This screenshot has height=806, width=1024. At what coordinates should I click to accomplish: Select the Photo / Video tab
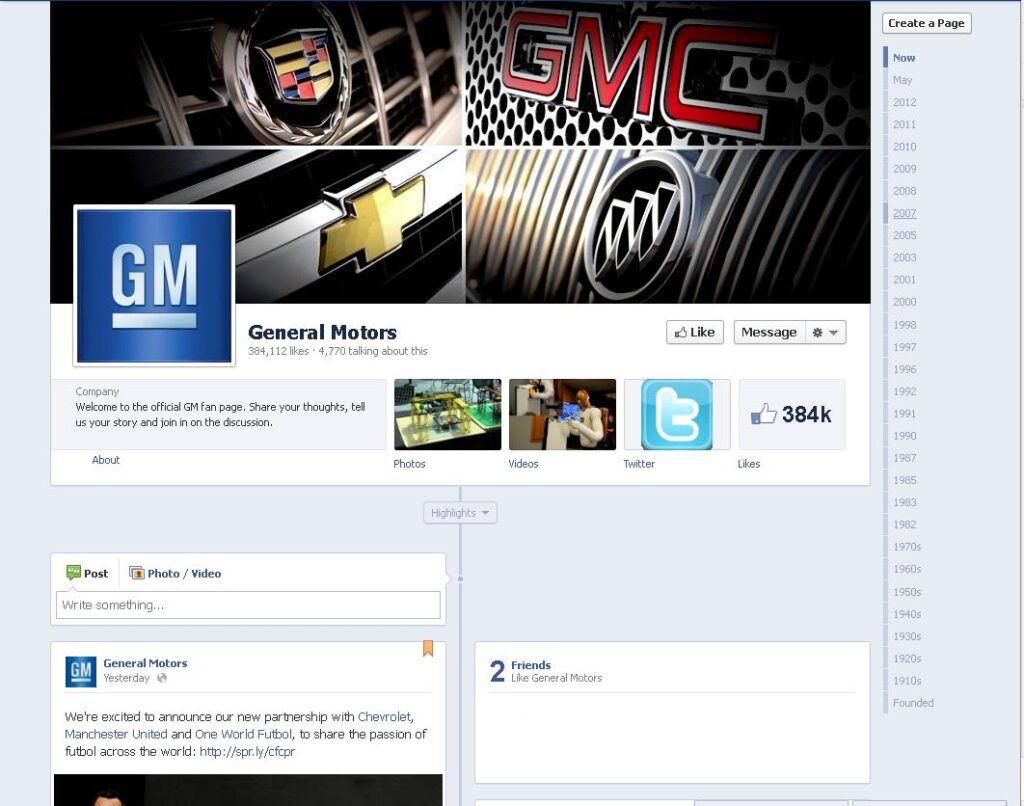pyautogui.click(x=175, y=573)
